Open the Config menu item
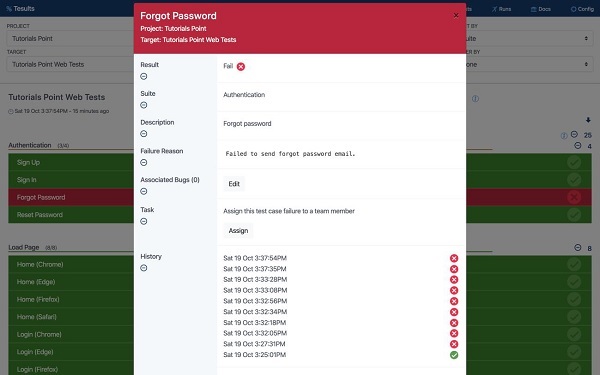 click(582, 9)
